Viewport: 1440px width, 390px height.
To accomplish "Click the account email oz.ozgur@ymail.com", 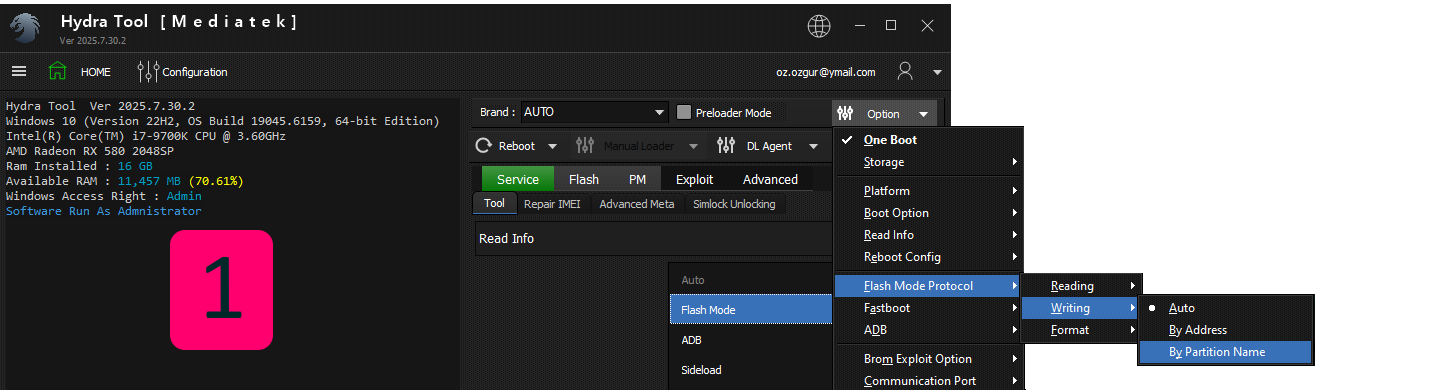I will [826, 72].
